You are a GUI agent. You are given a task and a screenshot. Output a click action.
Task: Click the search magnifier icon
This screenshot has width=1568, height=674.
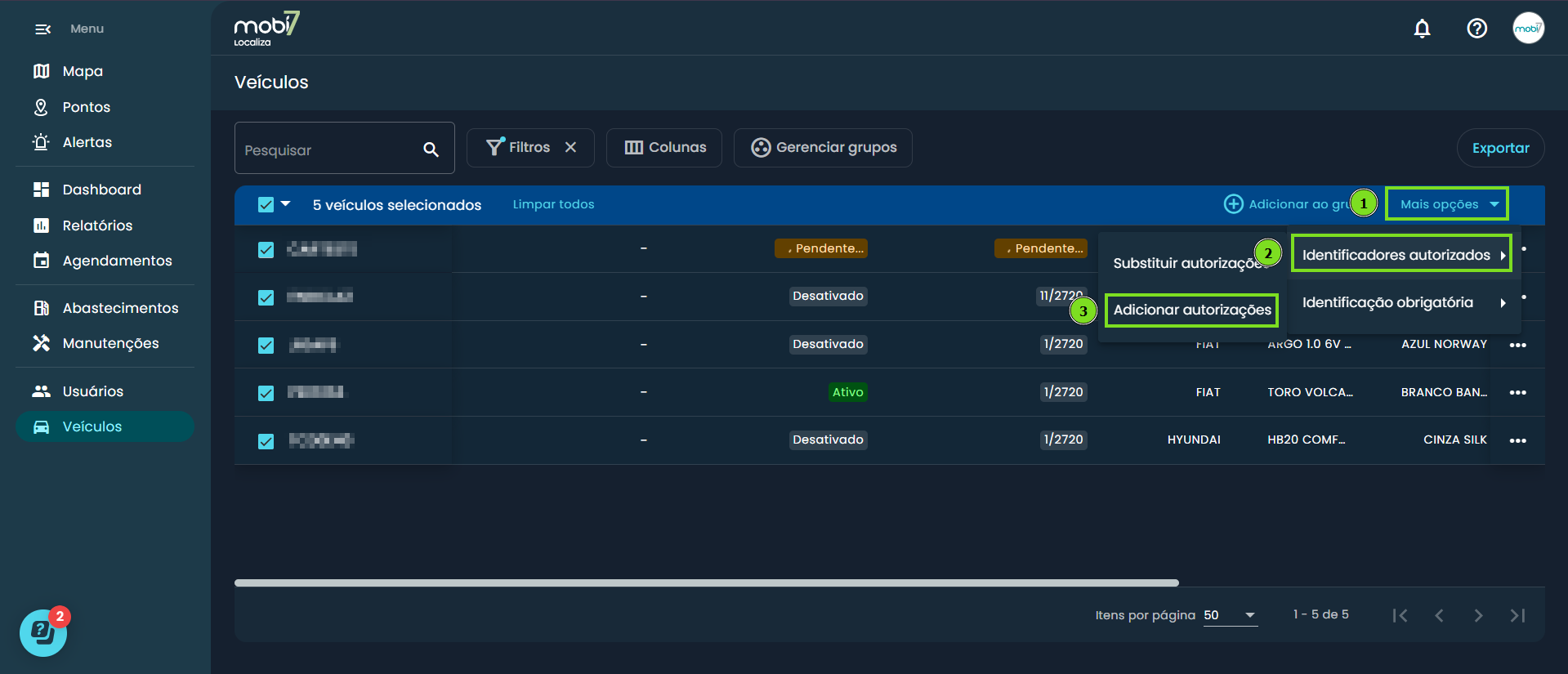click(x=431, y=150)
